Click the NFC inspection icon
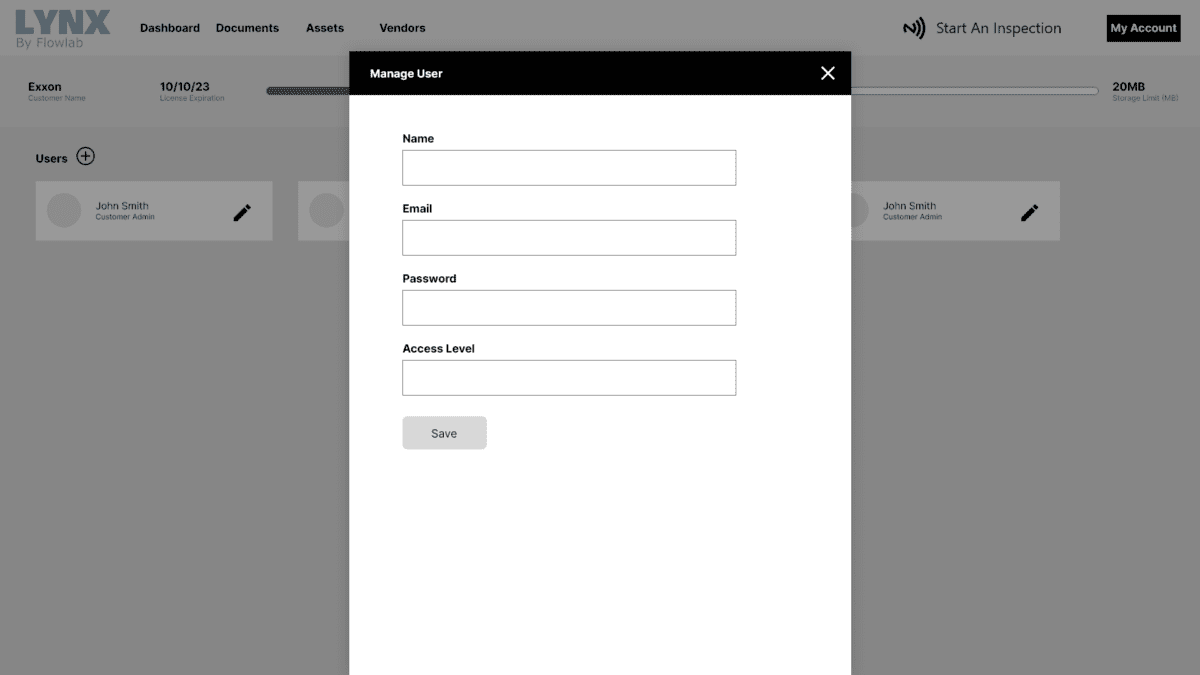 point(914,29)
